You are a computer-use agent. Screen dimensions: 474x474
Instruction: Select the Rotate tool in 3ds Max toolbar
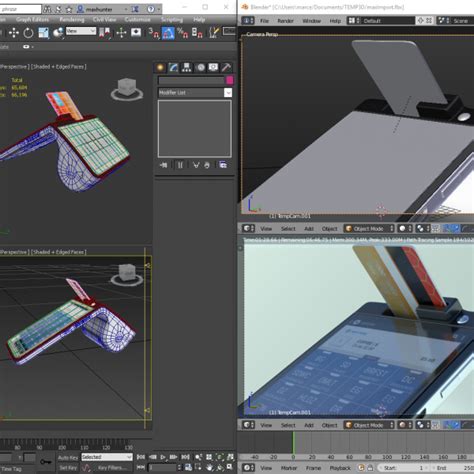pyautogui.click(x=28, y=33)
